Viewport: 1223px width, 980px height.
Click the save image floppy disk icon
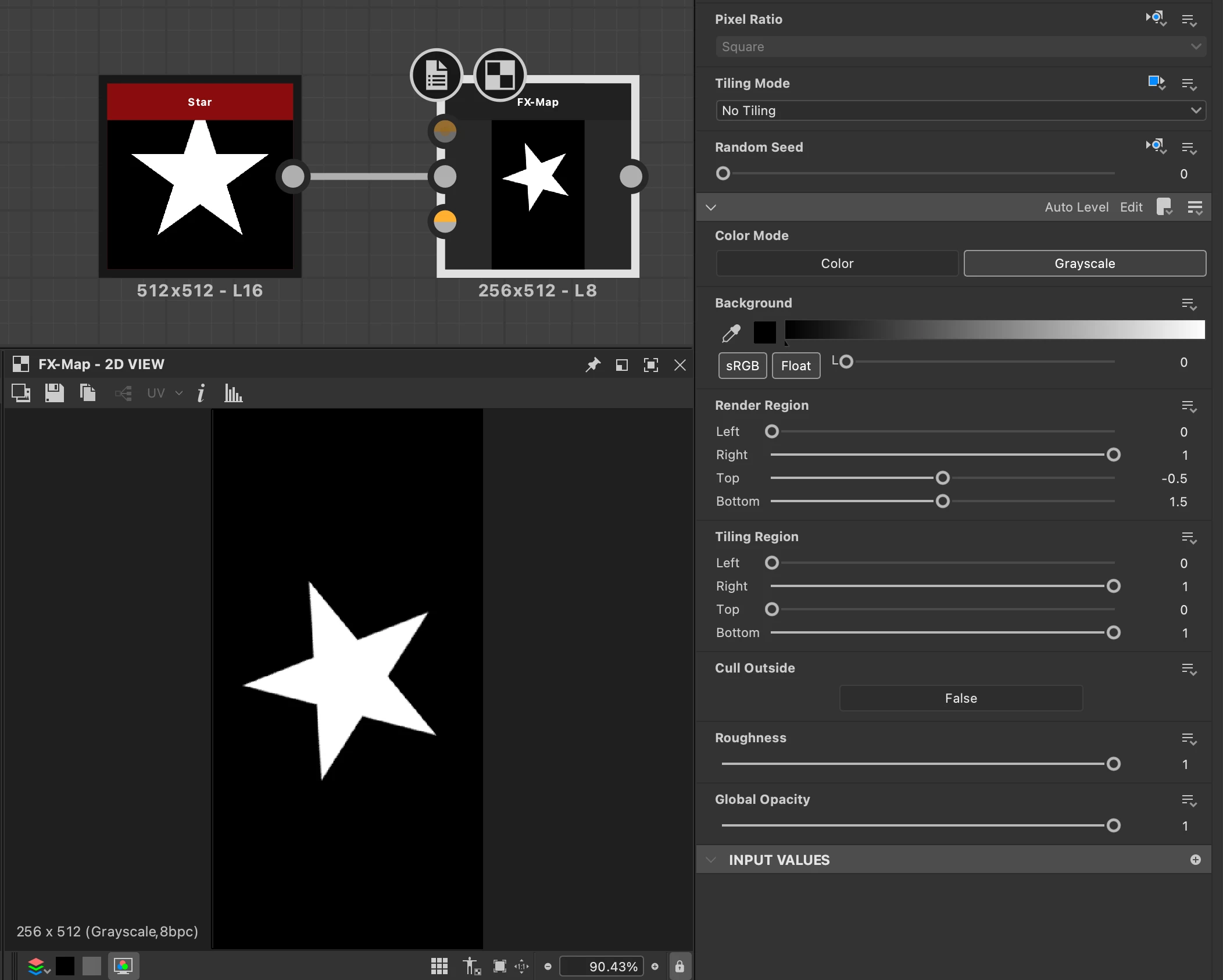click(55, 394)
